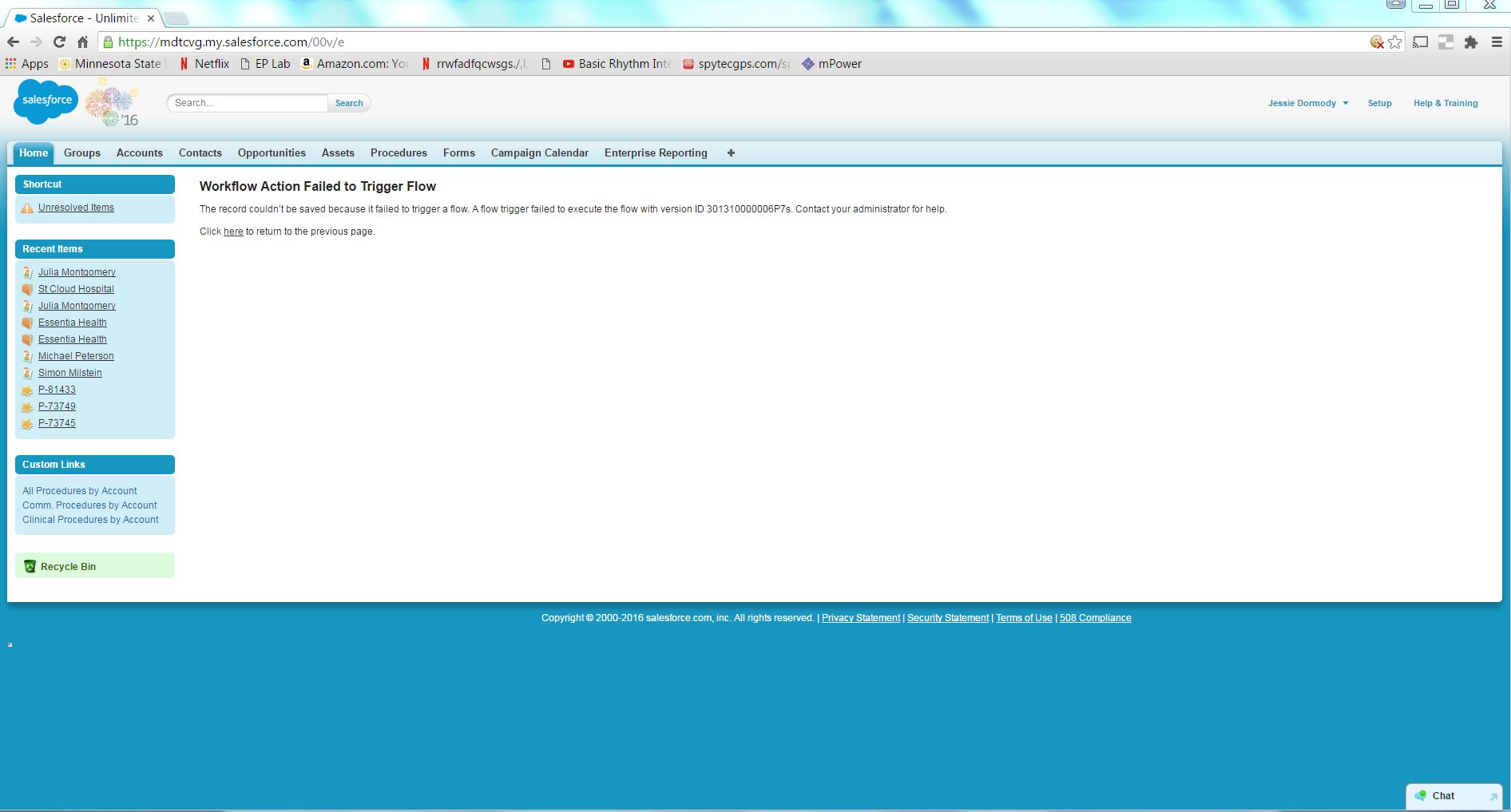Click the blocked cookies icon in address bar
1511x812 pixels.
(1377, 42)
